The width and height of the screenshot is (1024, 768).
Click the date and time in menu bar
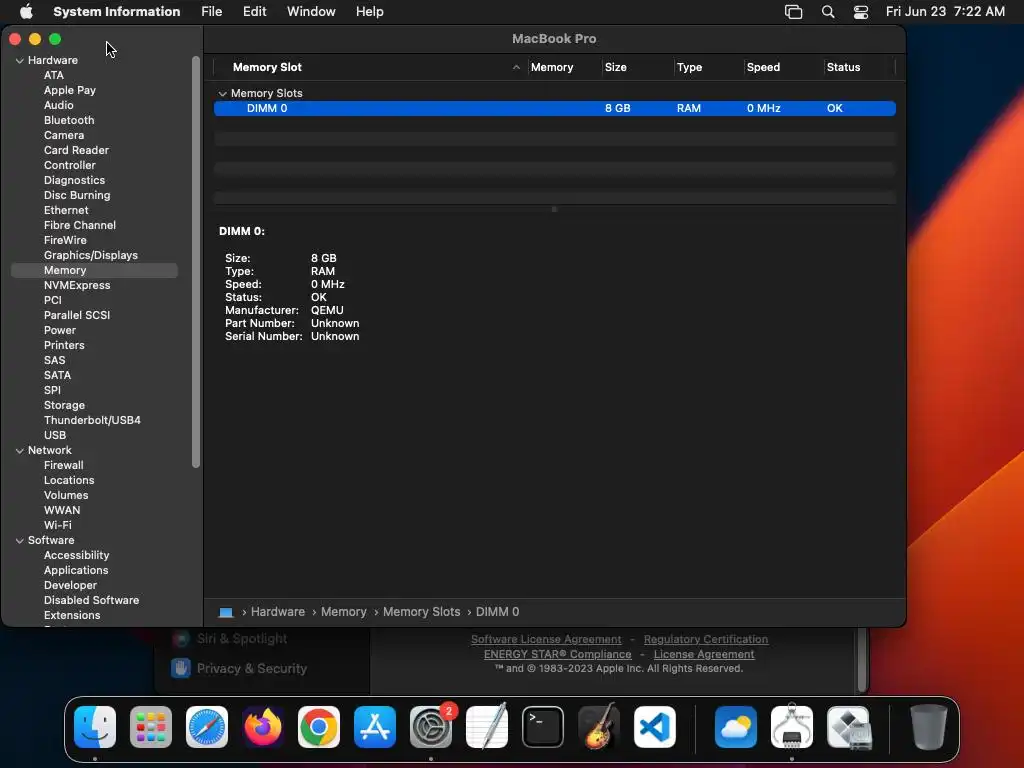pyautogui.click(x=945, y=12)
